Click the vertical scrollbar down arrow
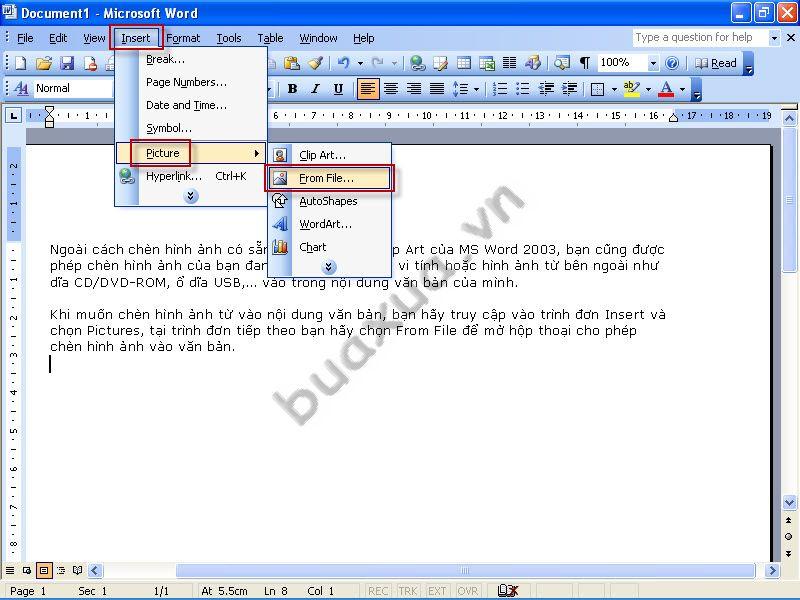The height and width of the screenshot is (600, 800). click(789, 503)
